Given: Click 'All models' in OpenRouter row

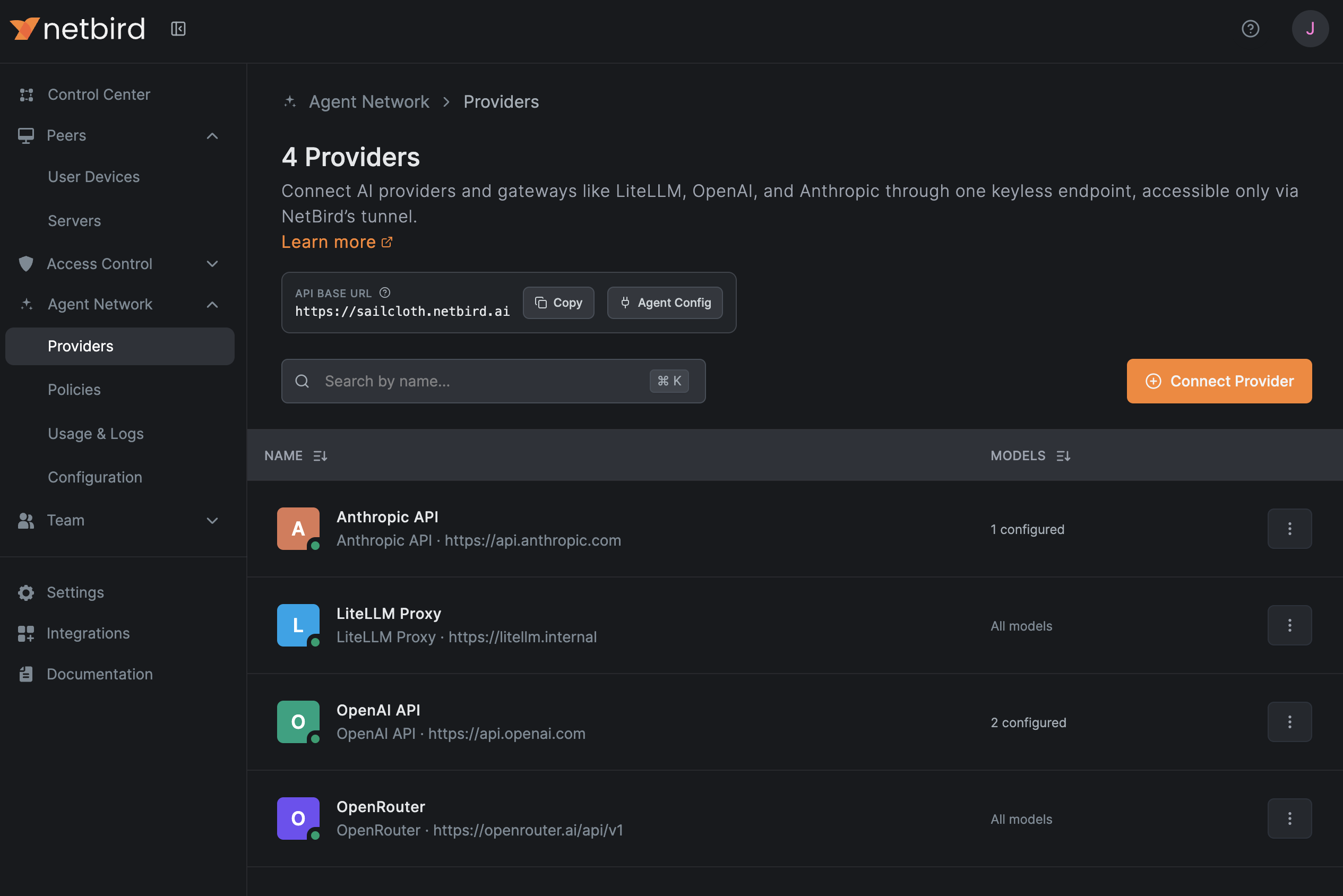Looking at the screenshot, I should coord(1021,819).
